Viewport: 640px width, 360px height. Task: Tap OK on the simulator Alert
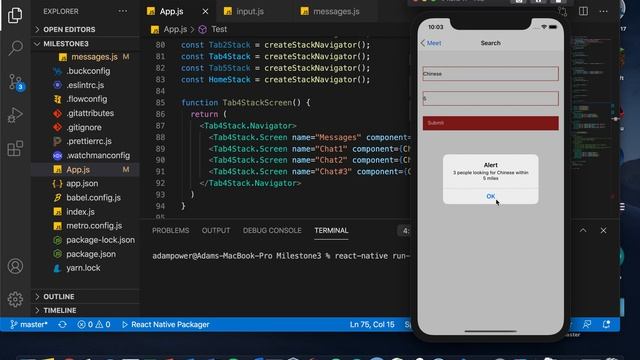coord(491,196)
